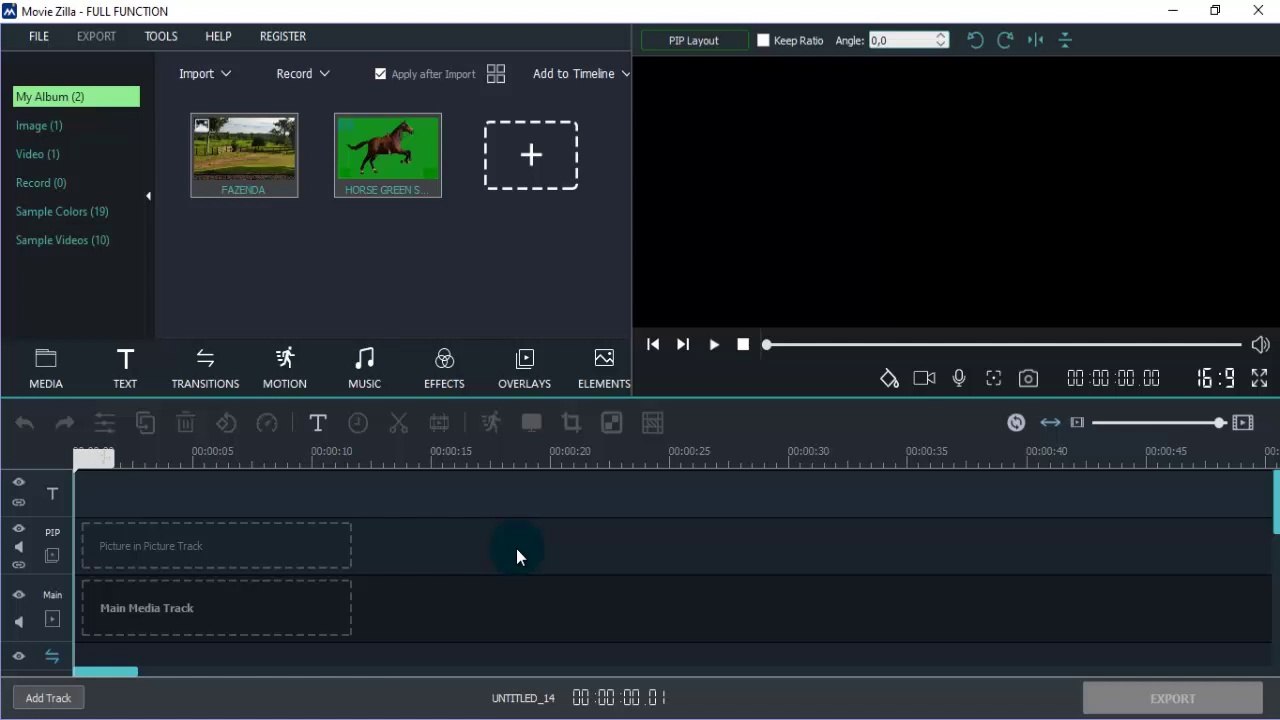1280x720 pixels.
Task: Click the trash delete icon
Action: (186, 423)
